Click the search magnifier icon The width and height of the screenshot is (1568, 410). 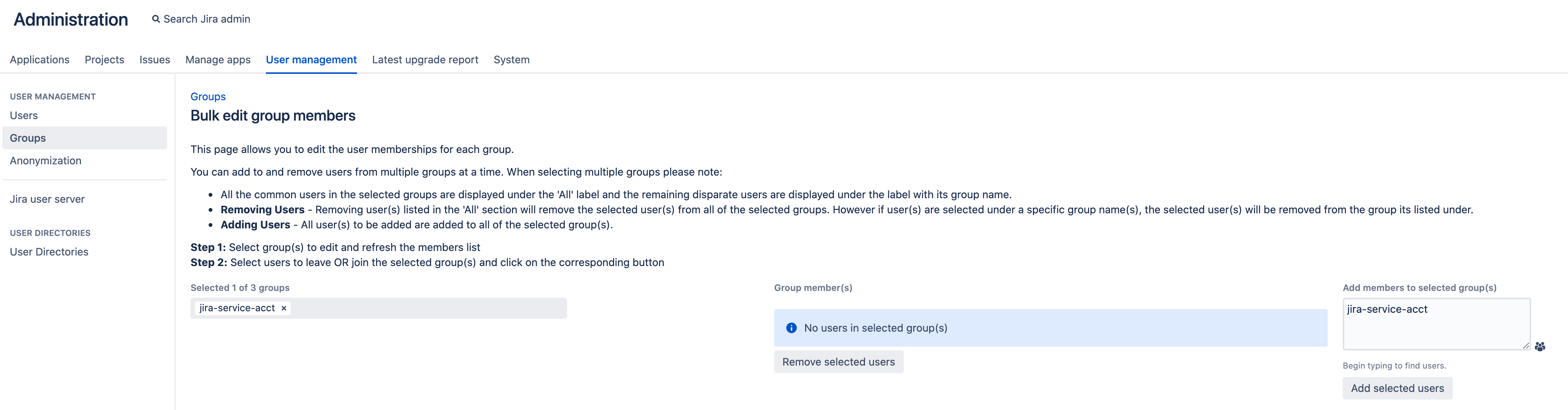pyautogui.click(x=156, y=19)
